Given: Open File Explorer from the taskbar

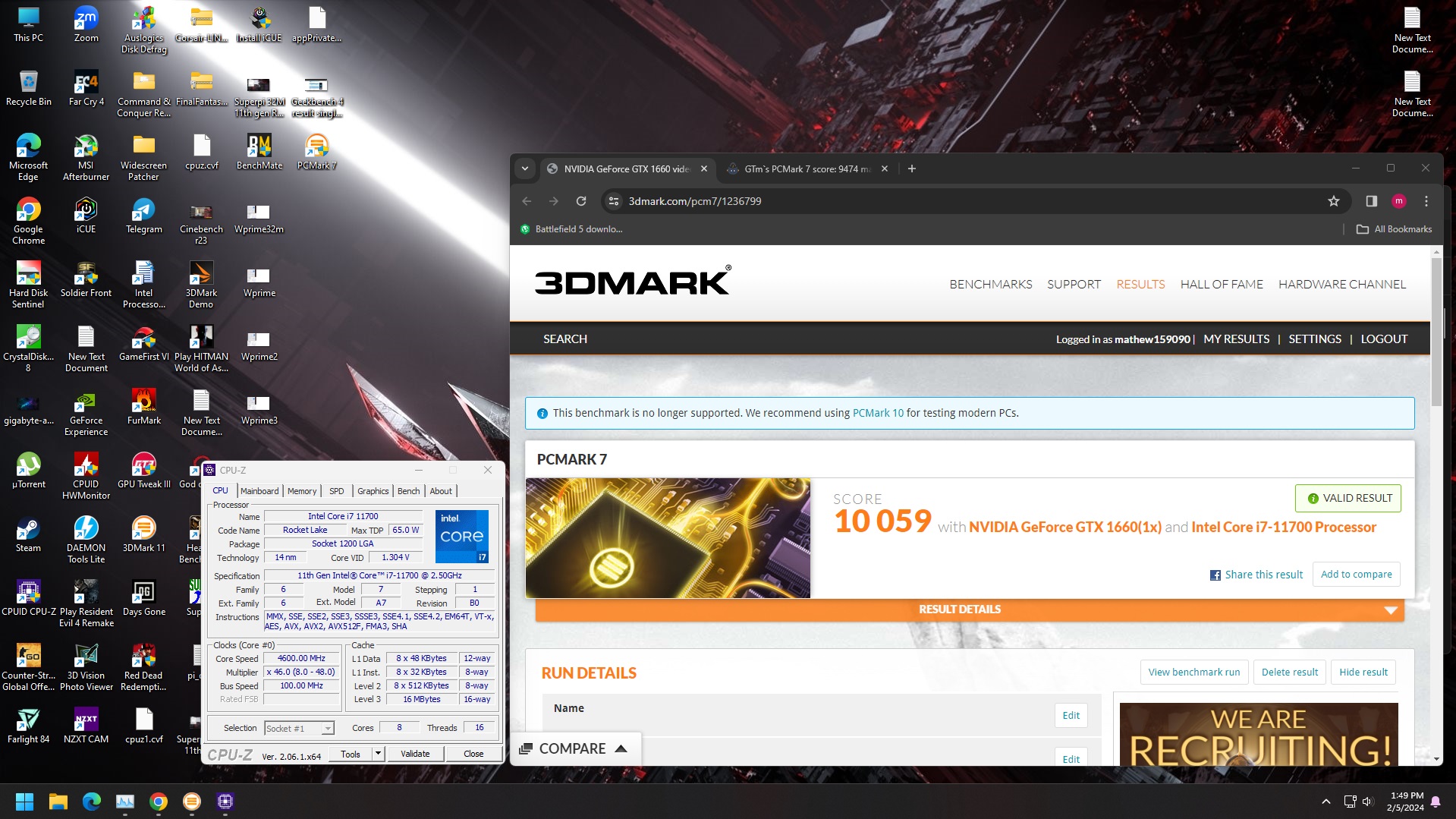Looking at the screenshot, I should (x=58, y=802).
